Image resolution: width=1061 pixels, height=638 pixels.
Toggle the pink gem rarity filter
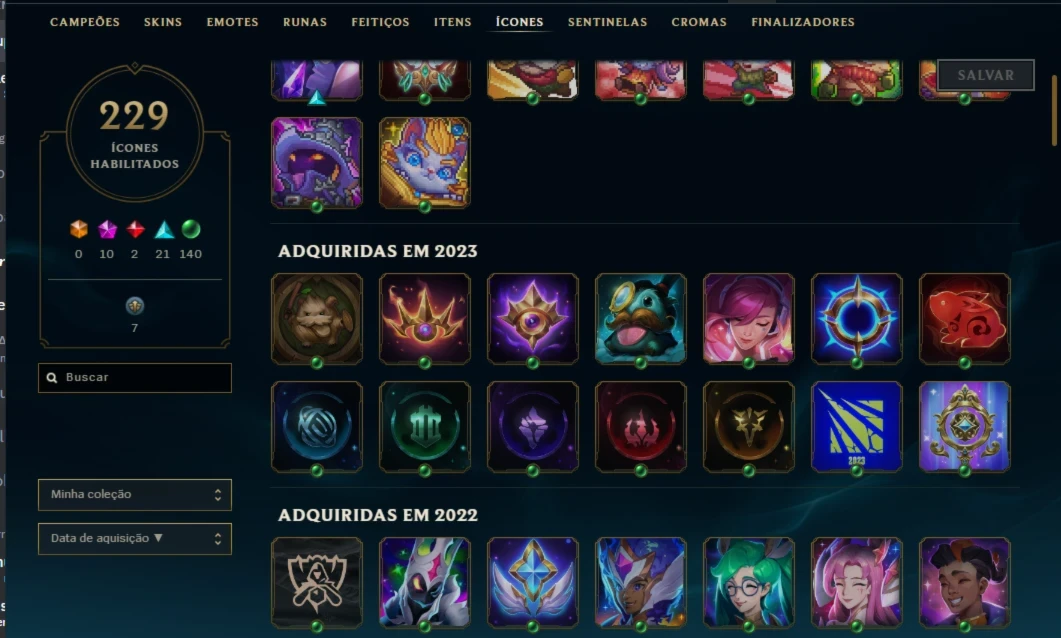pyautogui.click(x=107, y=229)
